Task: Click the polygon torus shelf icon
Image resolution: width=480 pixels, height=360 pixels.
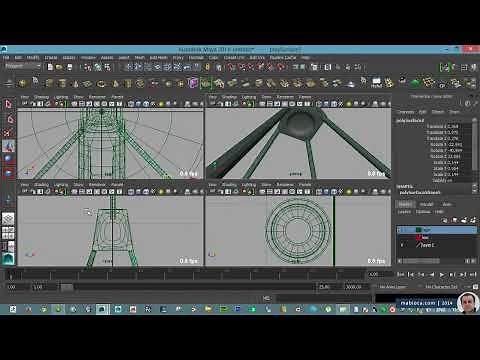Action: [101, 83]
